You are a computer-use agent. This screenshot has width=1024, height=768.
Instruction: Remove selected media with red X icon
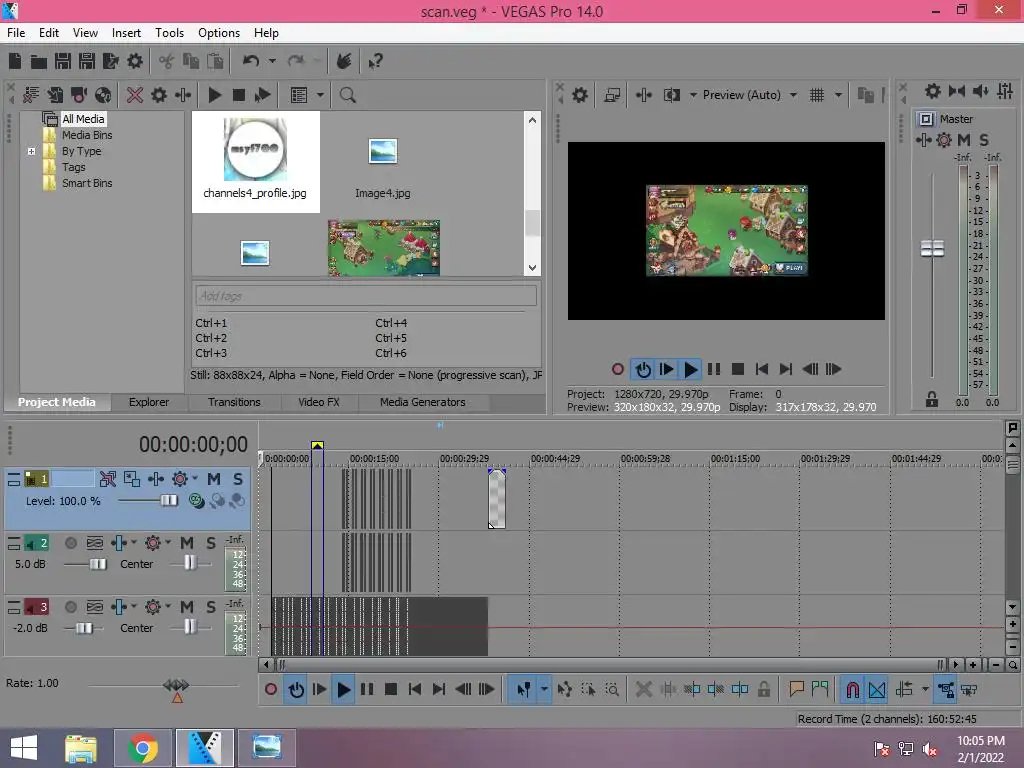135,95
